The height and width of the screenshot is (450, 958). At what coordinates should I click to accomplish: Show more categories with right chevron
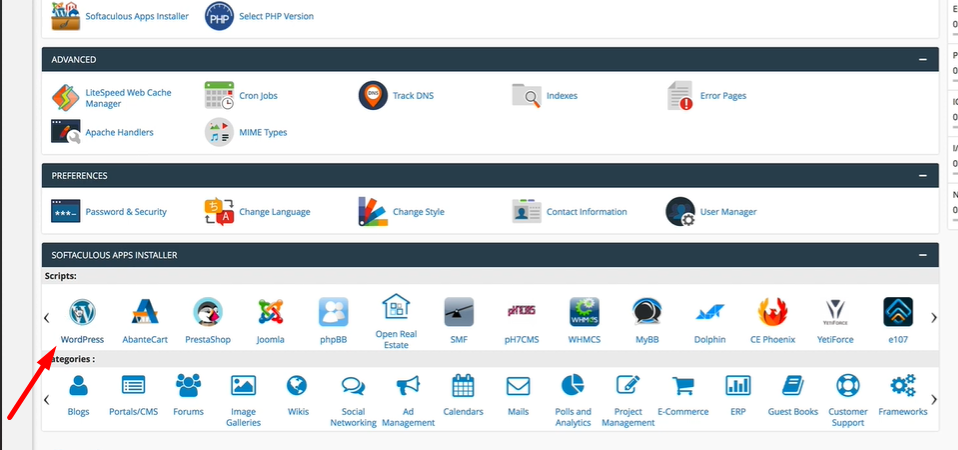[934, 400]
